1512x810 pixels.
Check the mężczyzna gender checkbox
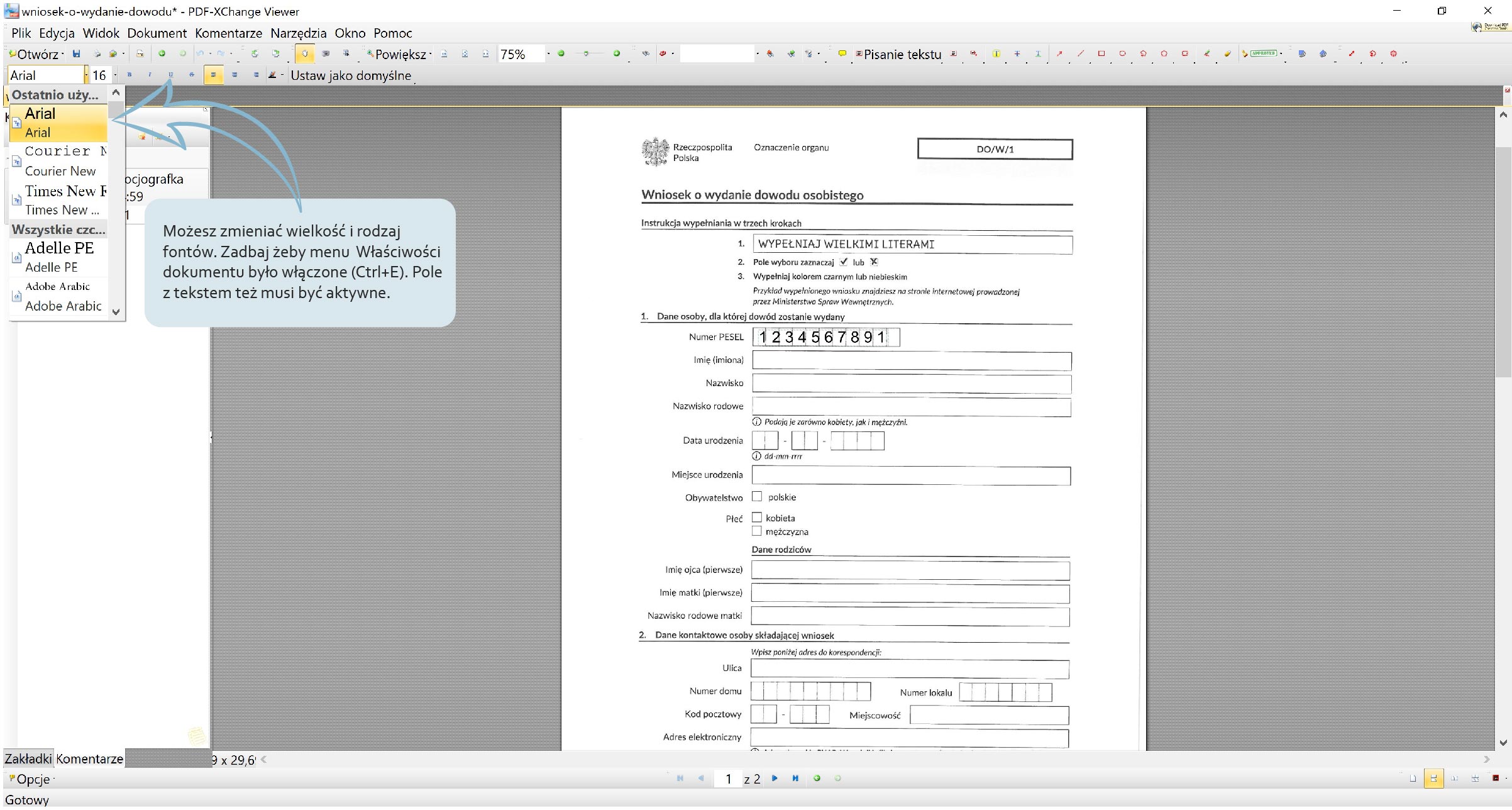pyautogui.click(x=757, y=531)
